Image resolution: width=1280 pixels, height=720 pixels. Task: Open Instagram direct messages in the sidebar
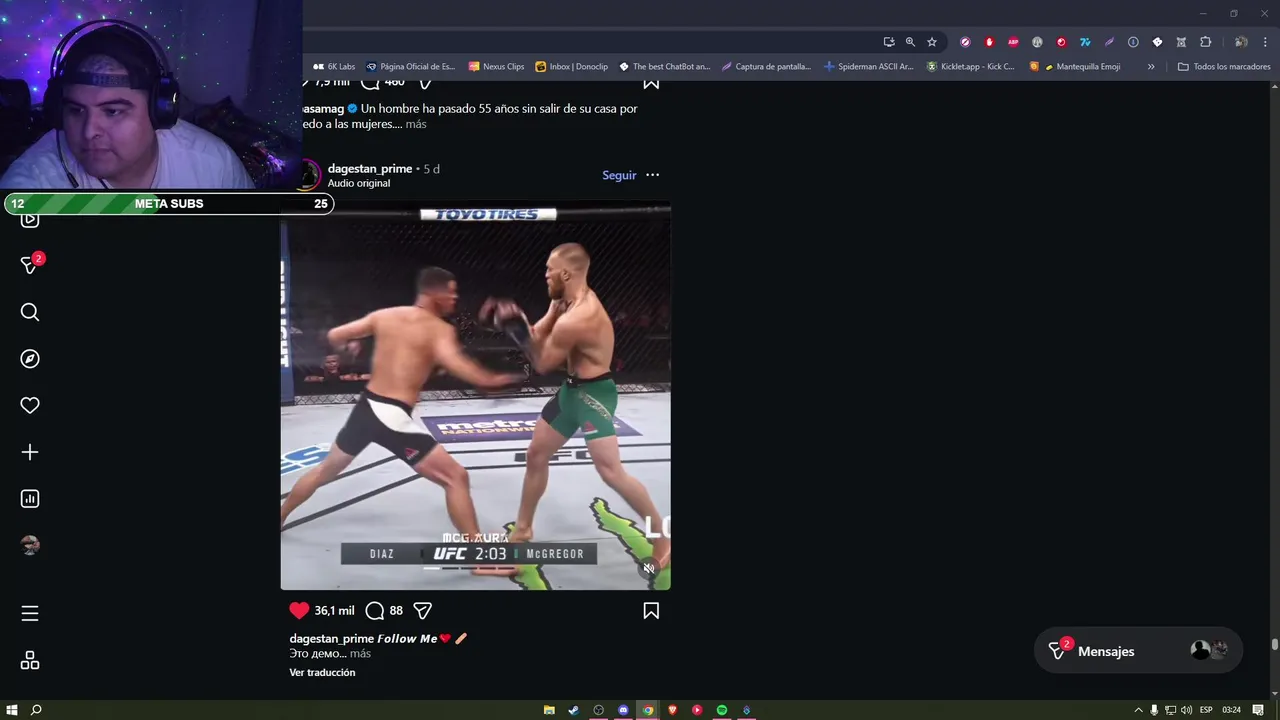[x=30, y=265]
